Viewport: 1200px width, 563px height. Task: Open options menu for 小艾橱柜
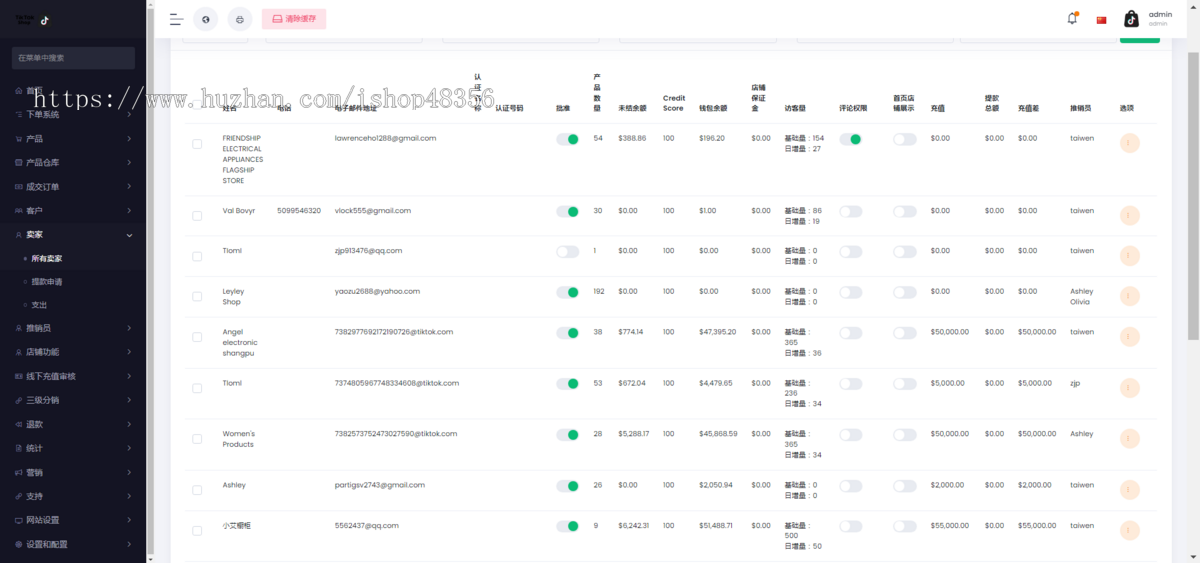1130,530
